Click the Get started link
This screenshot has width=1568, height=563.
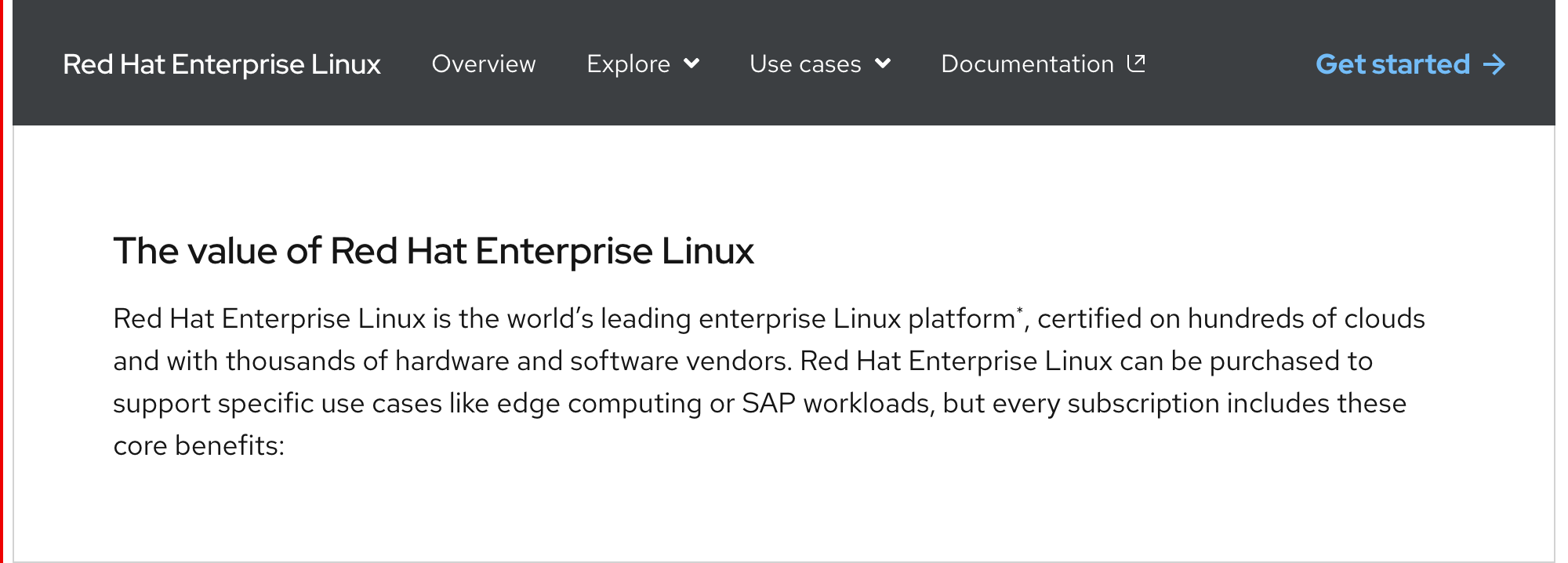[1392, 64]
